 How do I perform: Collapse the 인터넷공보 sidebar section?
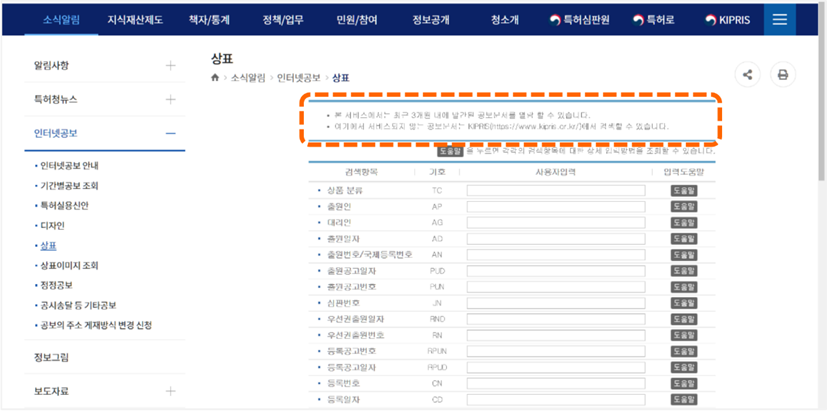point(170,133)
